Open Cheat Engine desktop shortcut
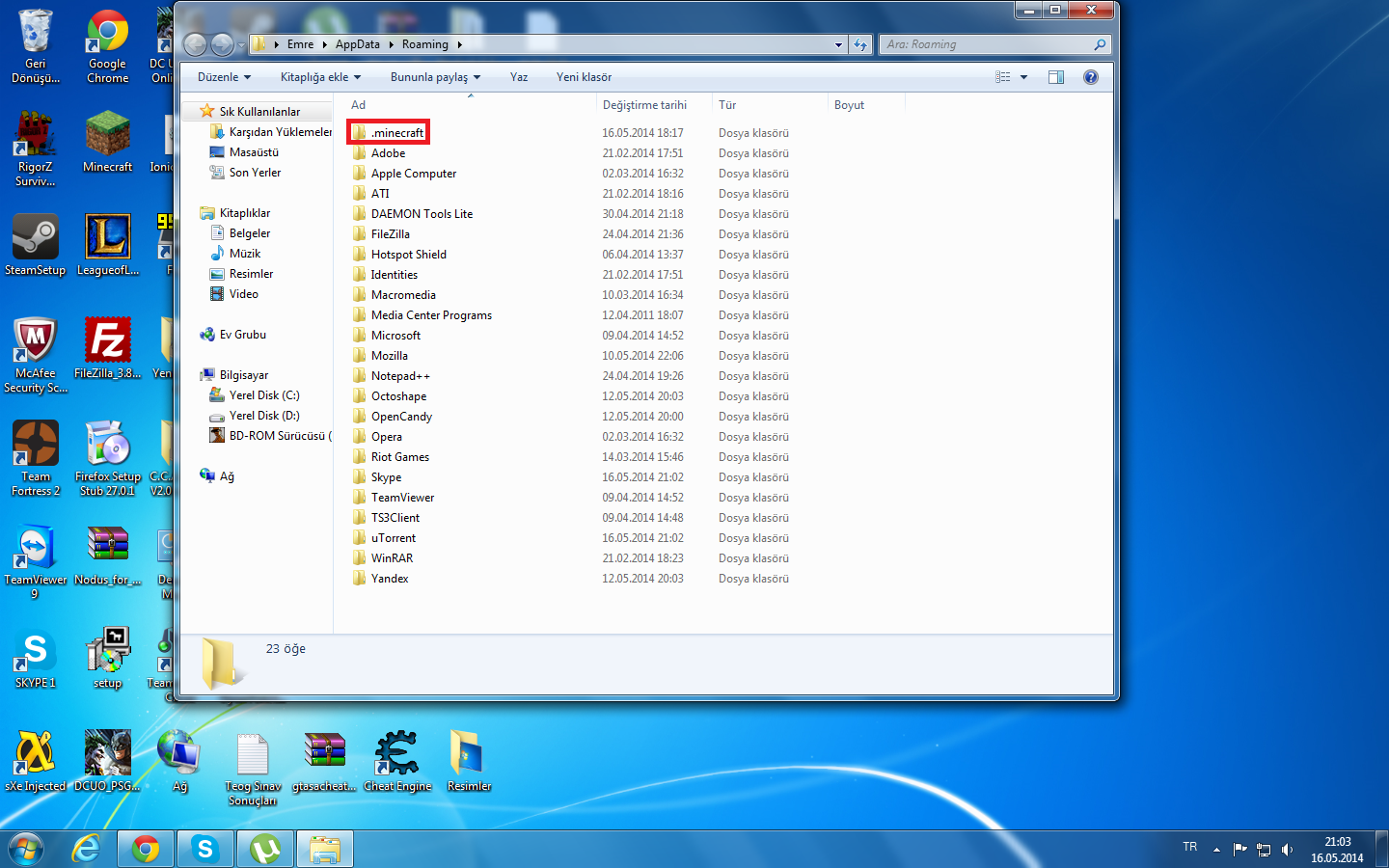 397,762
